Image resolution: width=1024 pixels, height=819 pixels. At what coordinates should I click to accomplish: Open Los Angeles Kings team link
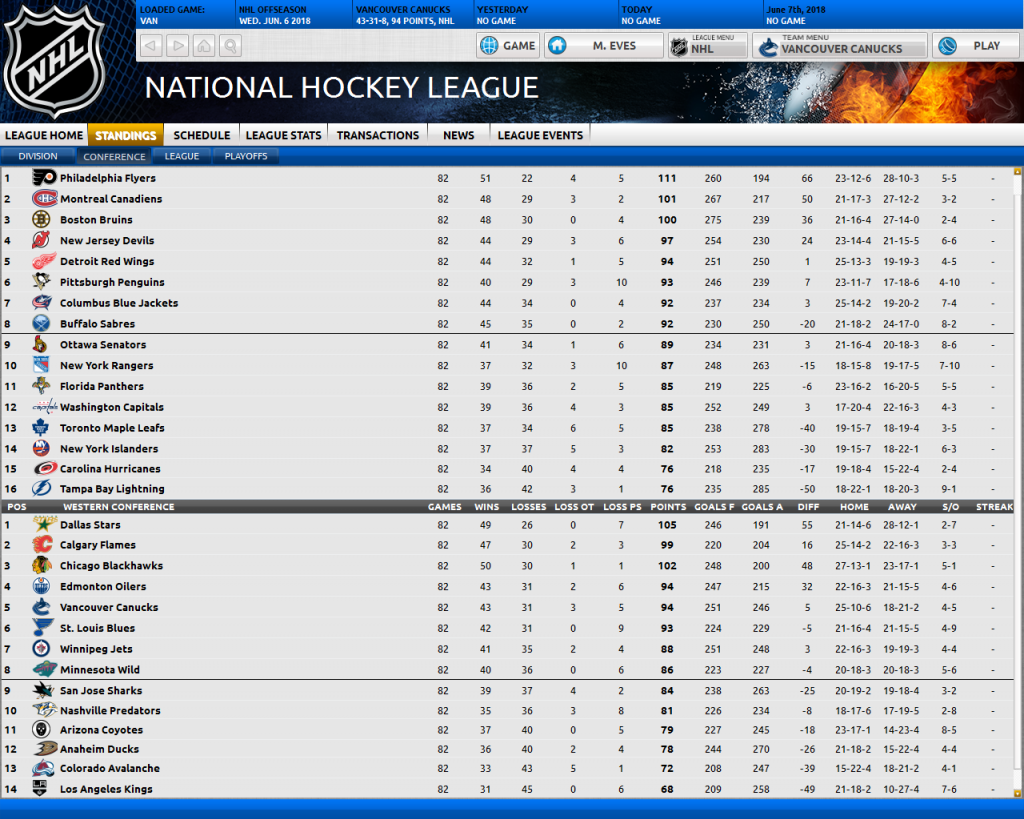pyautogui.click(x=106, y=789)
